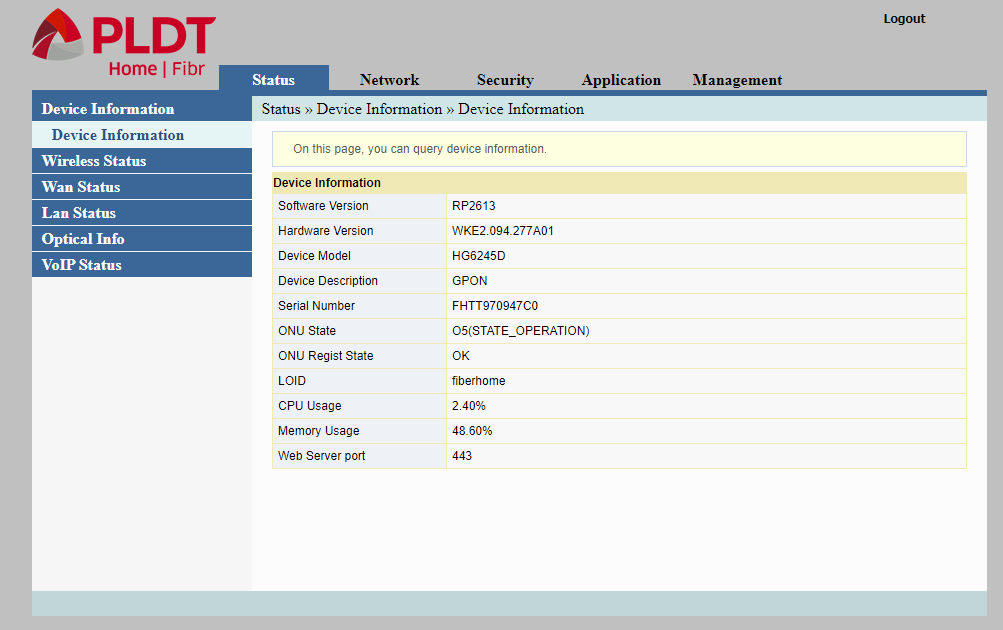The image size is (1003, 630).
Task: Open the Network tab
Action: 389,79
